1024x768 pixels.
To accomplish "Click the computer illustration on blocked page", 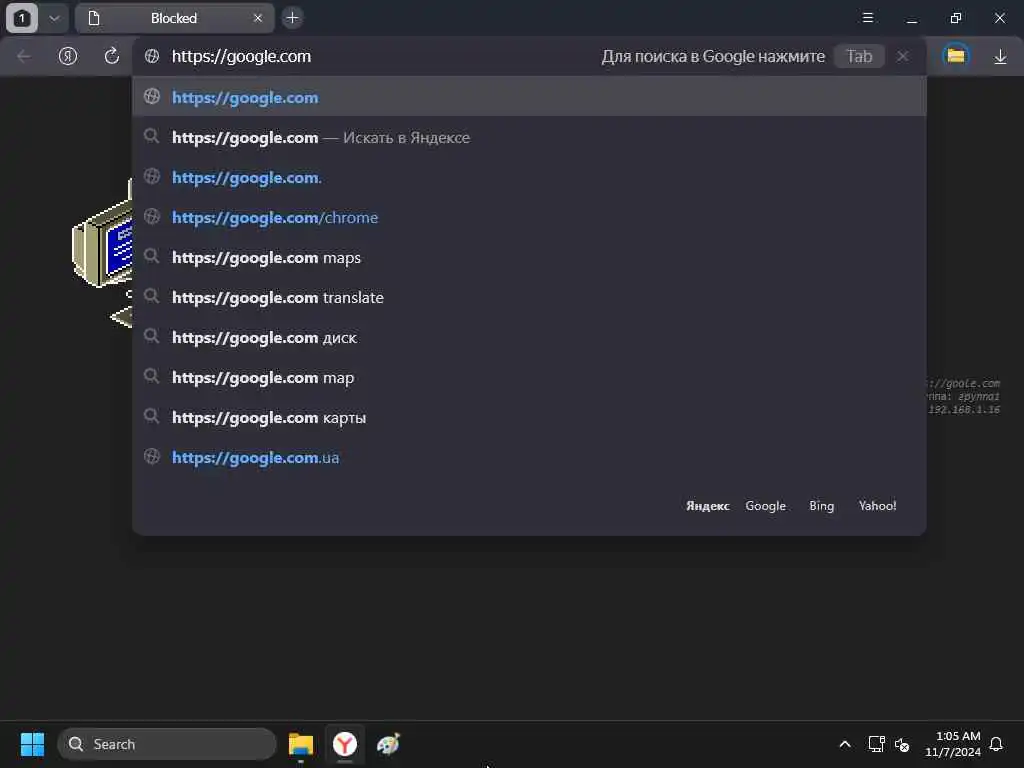I will click(103, 251).
